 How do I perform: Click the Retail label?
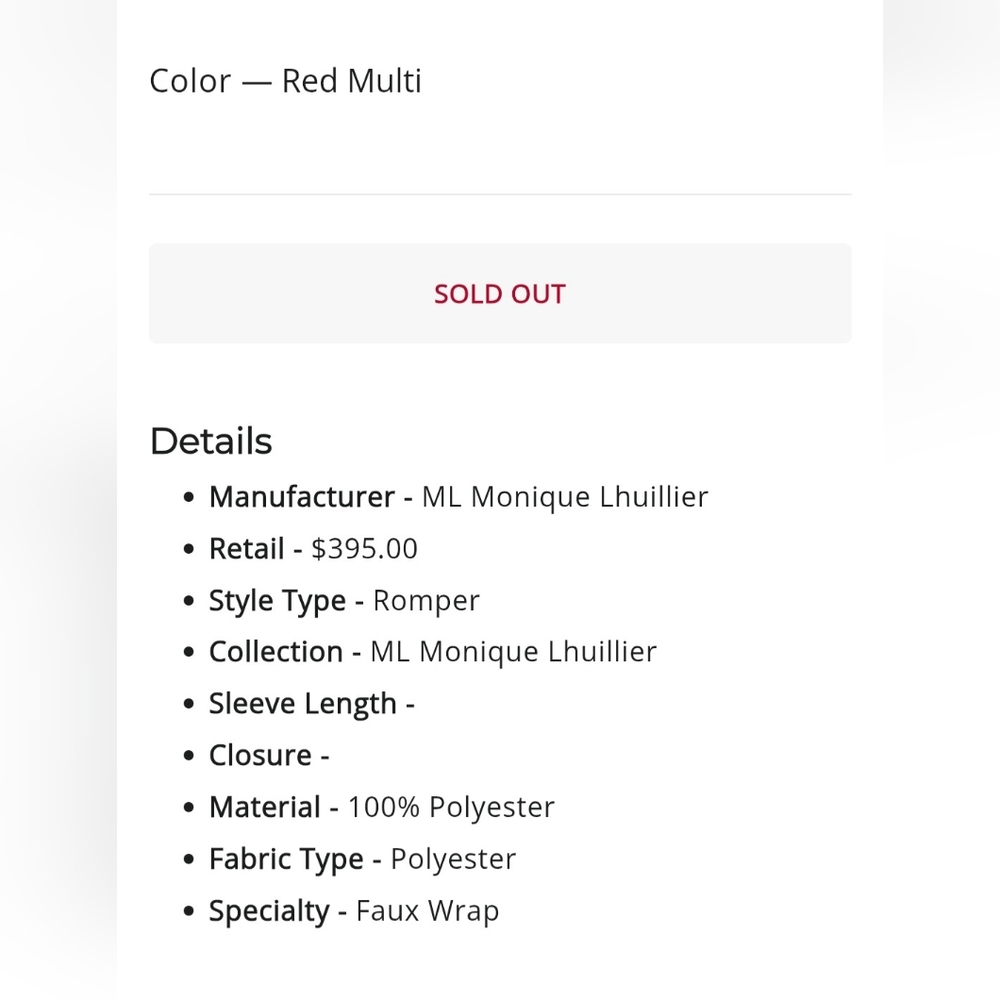(x=247, y=548)
